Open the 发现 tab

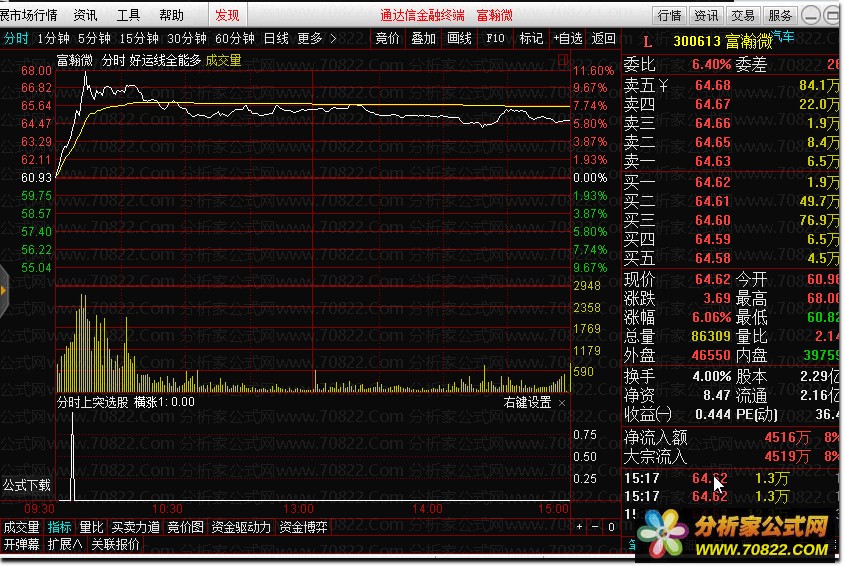click(x=227, y=15)
